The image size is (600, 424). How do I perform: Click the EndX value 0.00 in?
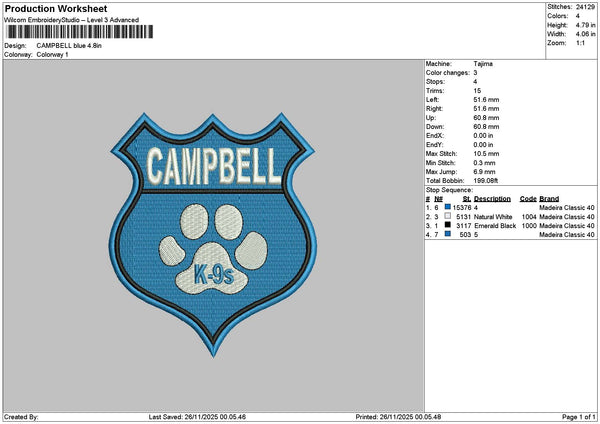(x=483, y=136)
